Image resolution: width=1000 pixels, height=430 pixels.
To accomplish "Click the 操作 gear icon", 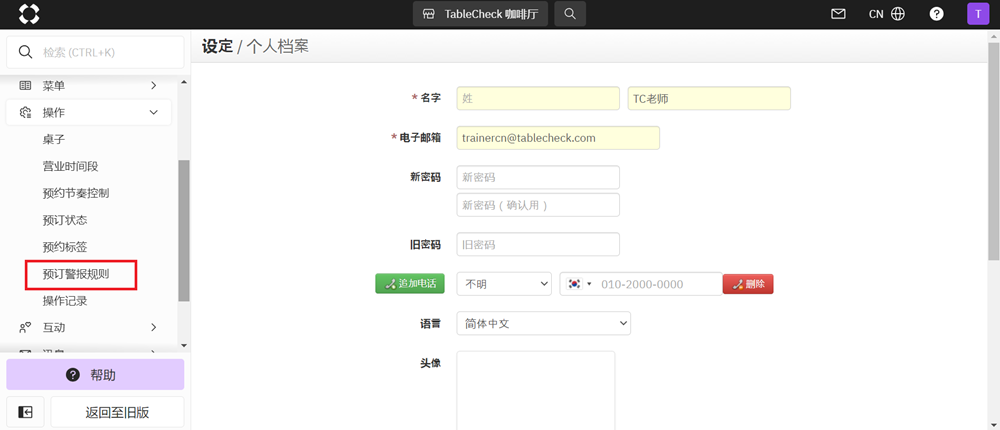I will 25,112.
